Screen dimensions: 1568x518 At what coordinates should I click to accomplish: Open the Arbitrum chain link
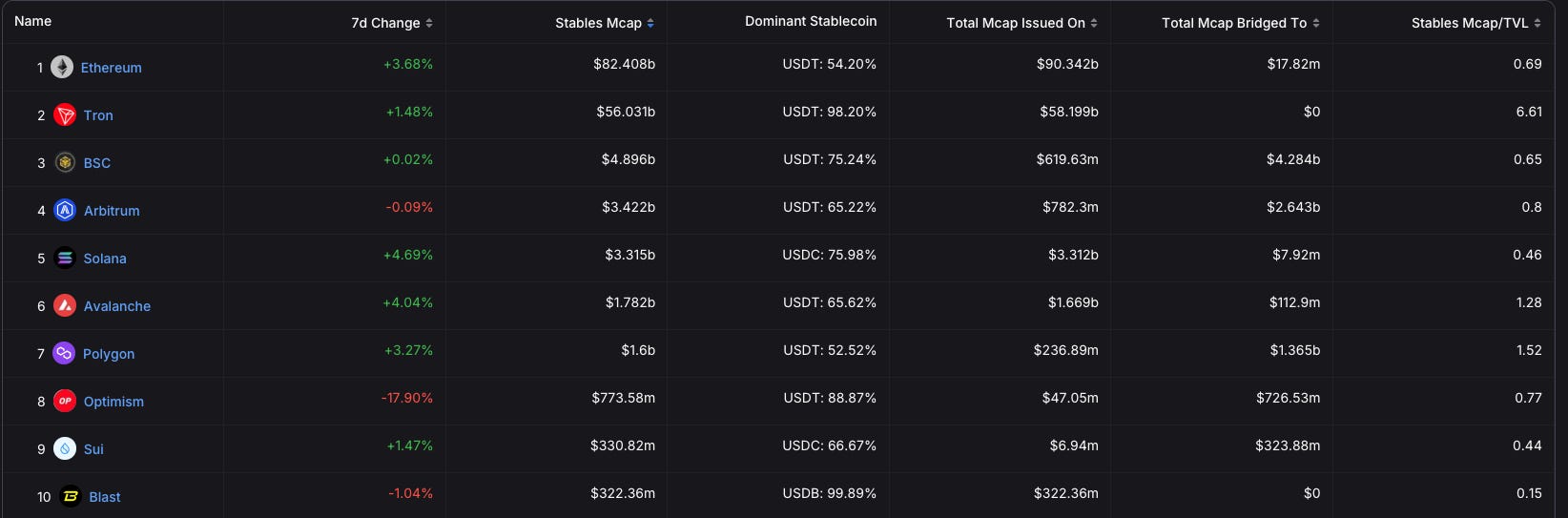pyautogui.click(x=112, y=211)
